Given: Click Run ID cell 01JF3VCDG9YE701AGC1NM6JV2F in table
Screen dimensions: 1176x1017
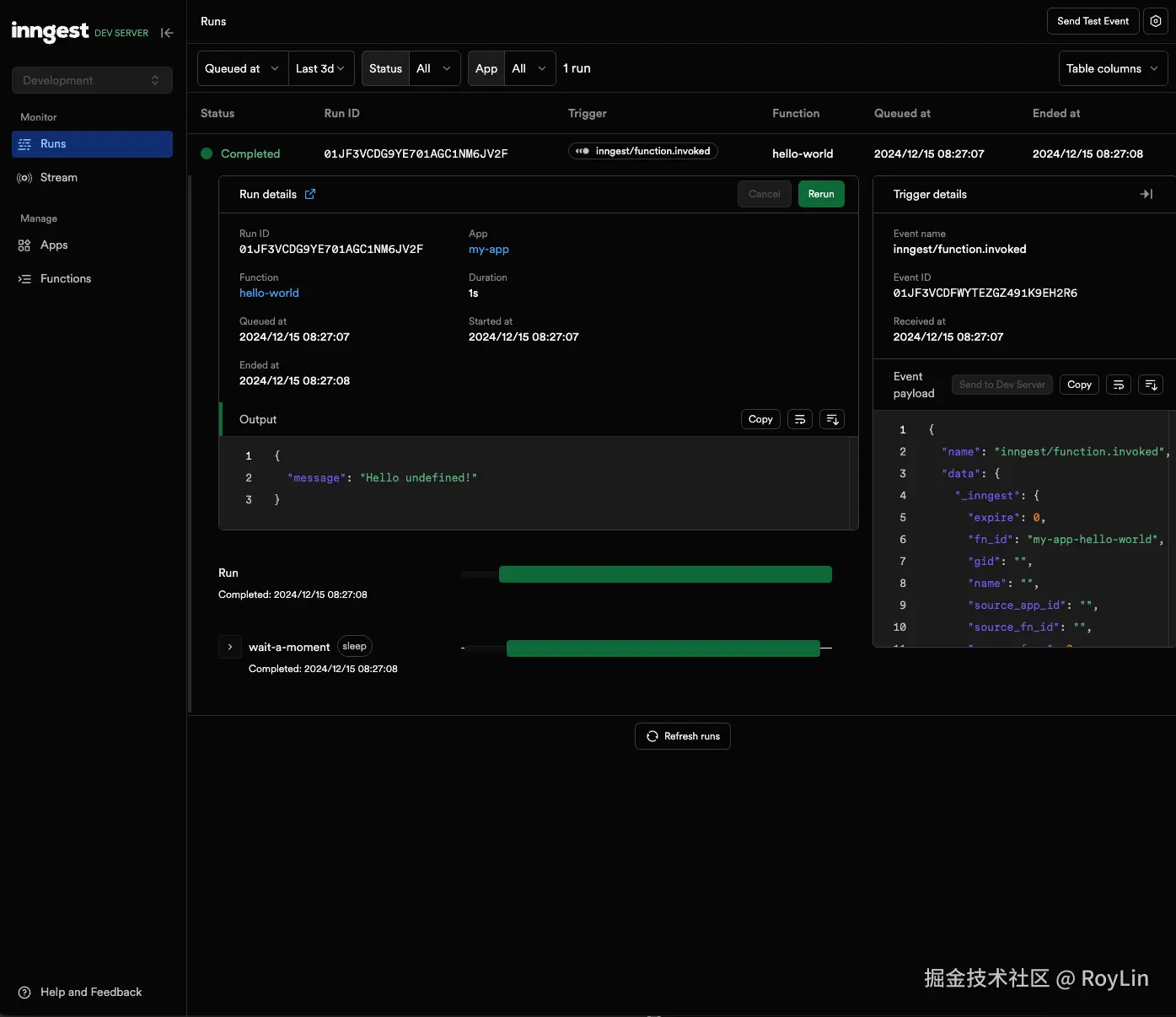Looking at the screenshot, I should tap(416, 154).
